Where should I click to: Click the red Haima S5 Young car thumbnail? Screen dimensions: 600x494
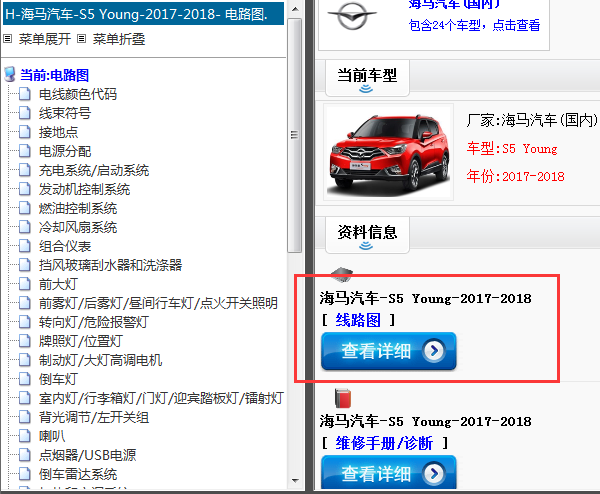(388, 152)
